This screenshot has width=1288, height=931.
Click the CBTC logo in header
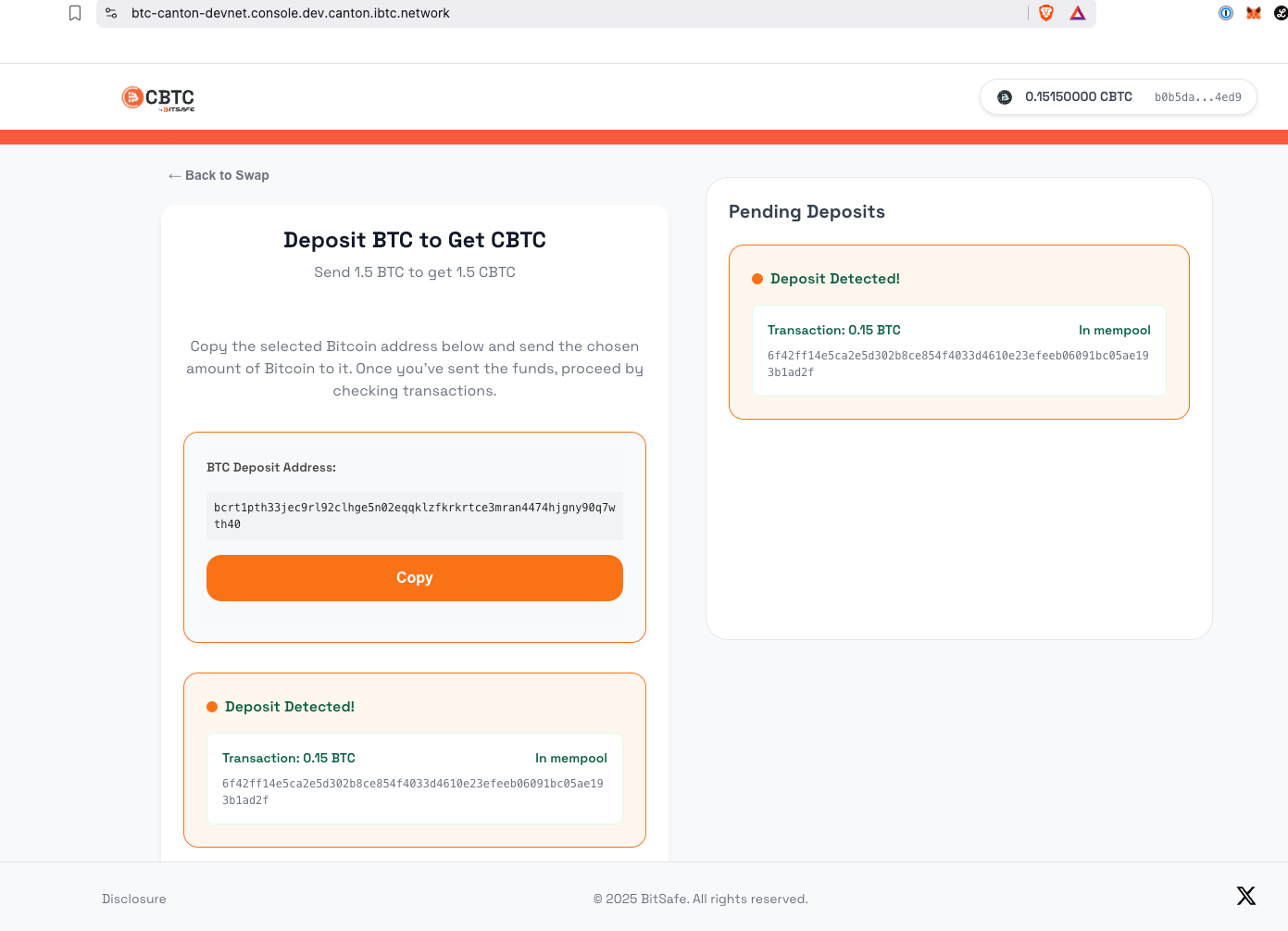click(158, 97)
